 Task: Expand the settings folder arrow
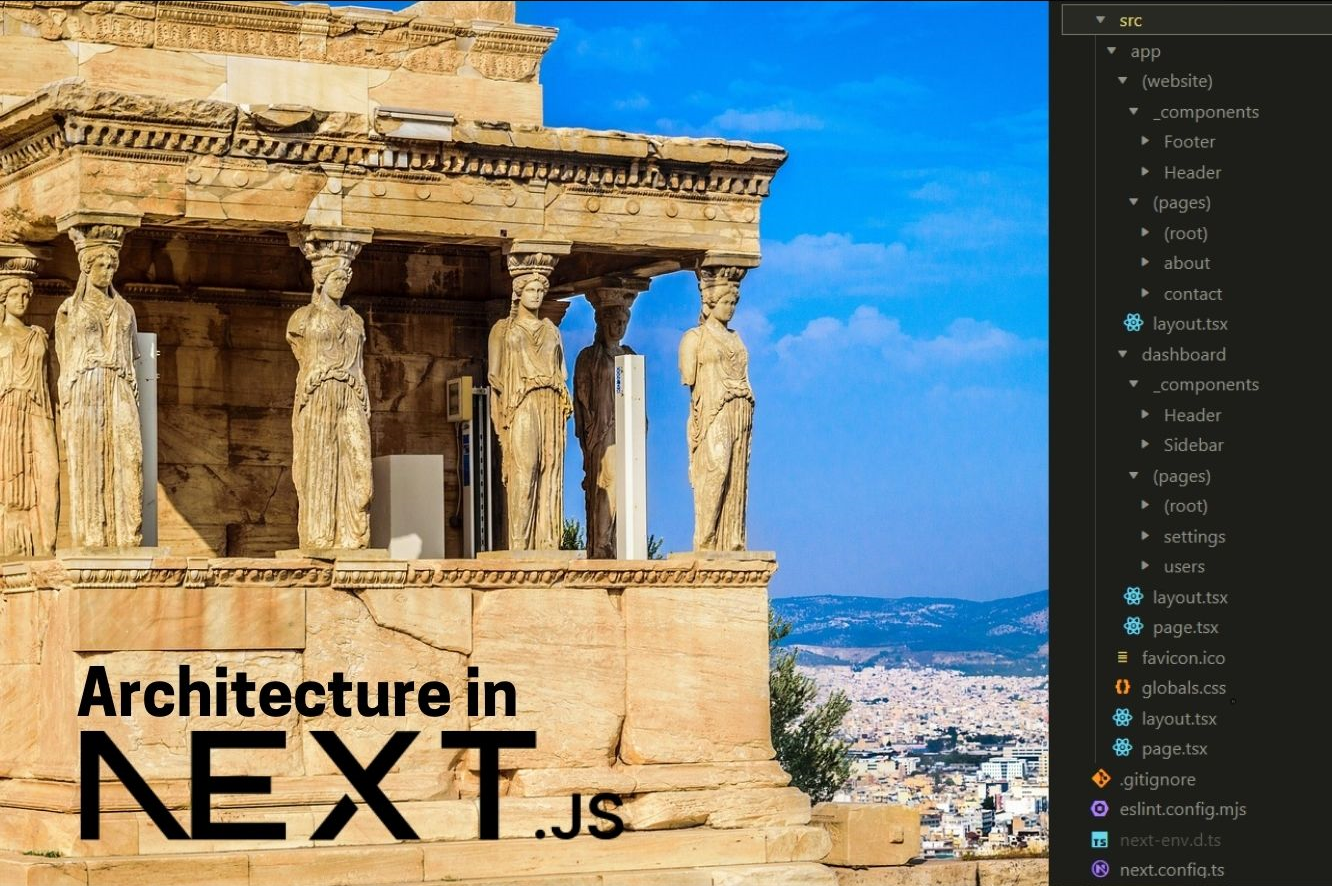(x=1146, y=536)
